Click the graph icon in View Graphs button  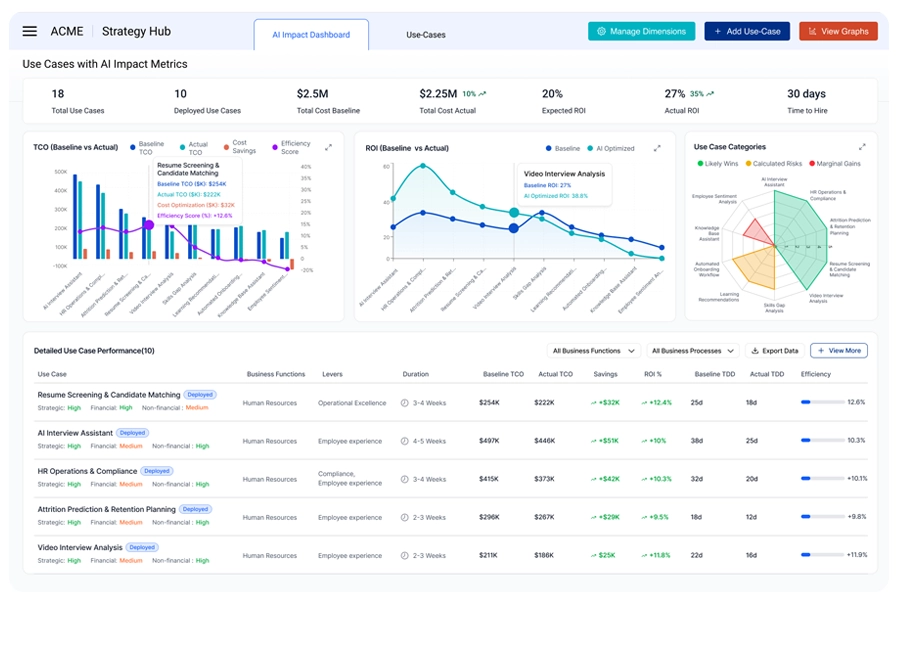[811, 31]
